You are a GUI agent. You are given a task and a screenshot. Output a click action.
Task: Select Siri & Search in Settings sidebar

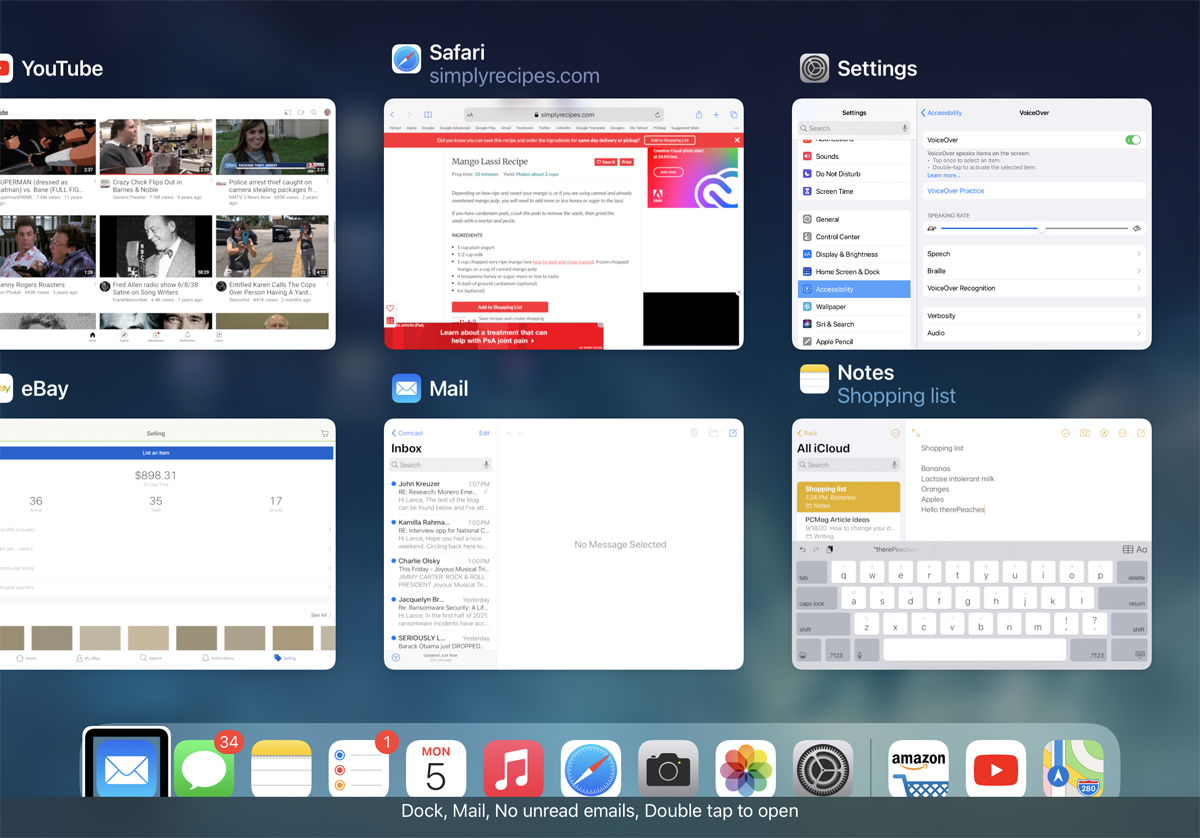[x=854, y=324]
